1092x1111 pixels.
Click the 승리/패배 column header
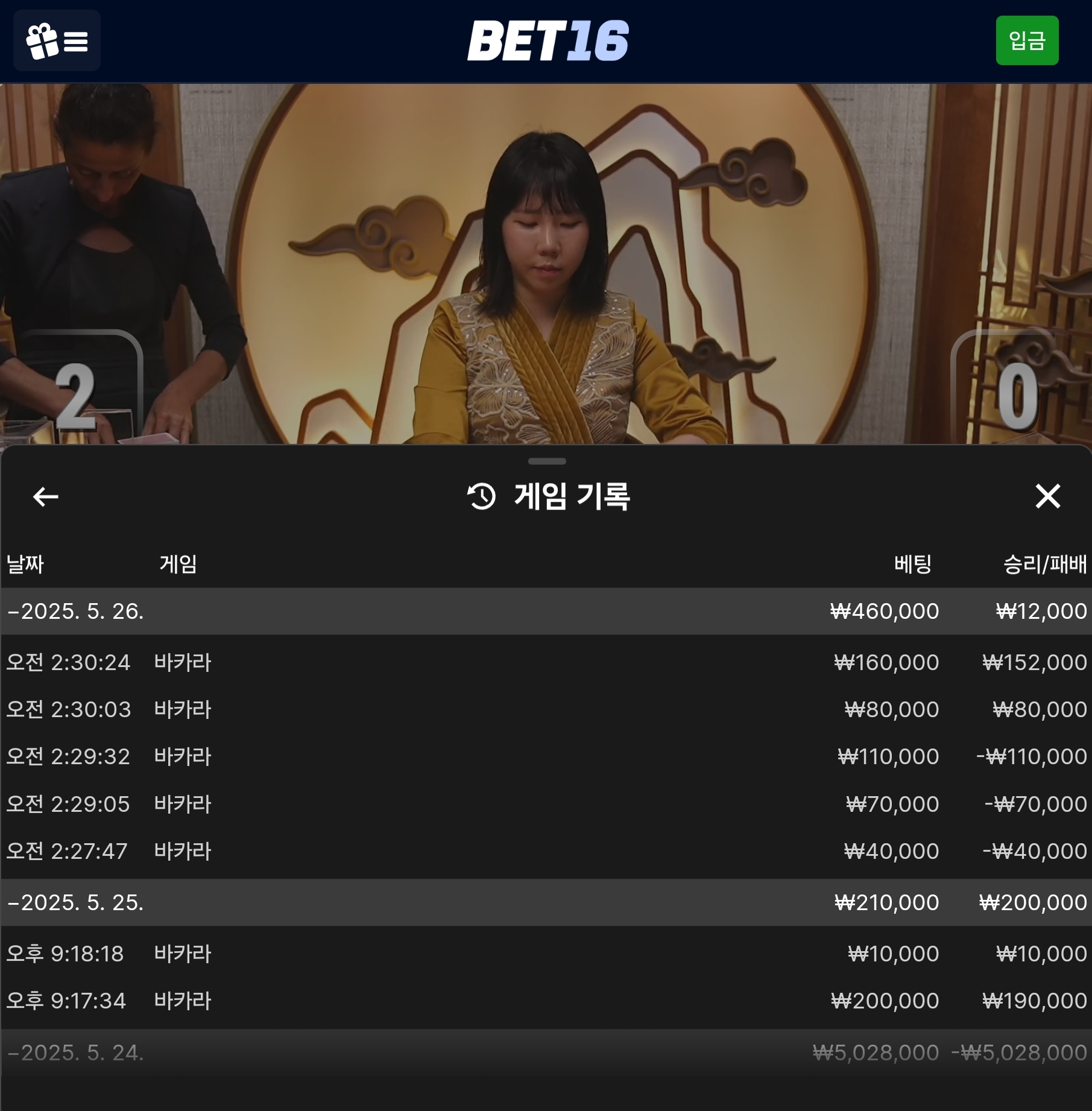point(1045,564)
